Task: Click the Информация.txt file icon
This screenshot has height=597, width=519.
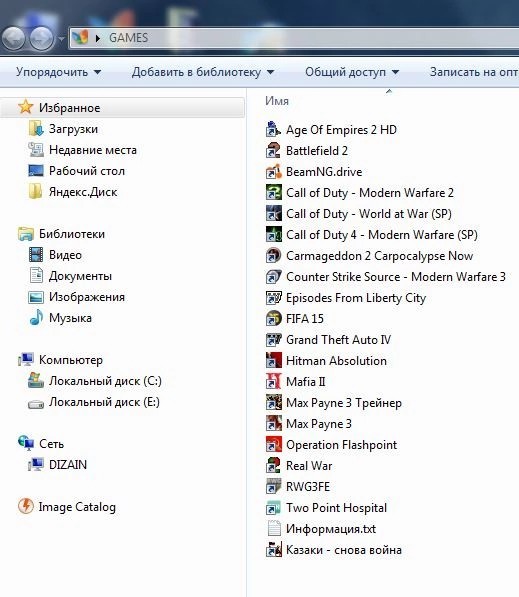Action: [273, 529]
